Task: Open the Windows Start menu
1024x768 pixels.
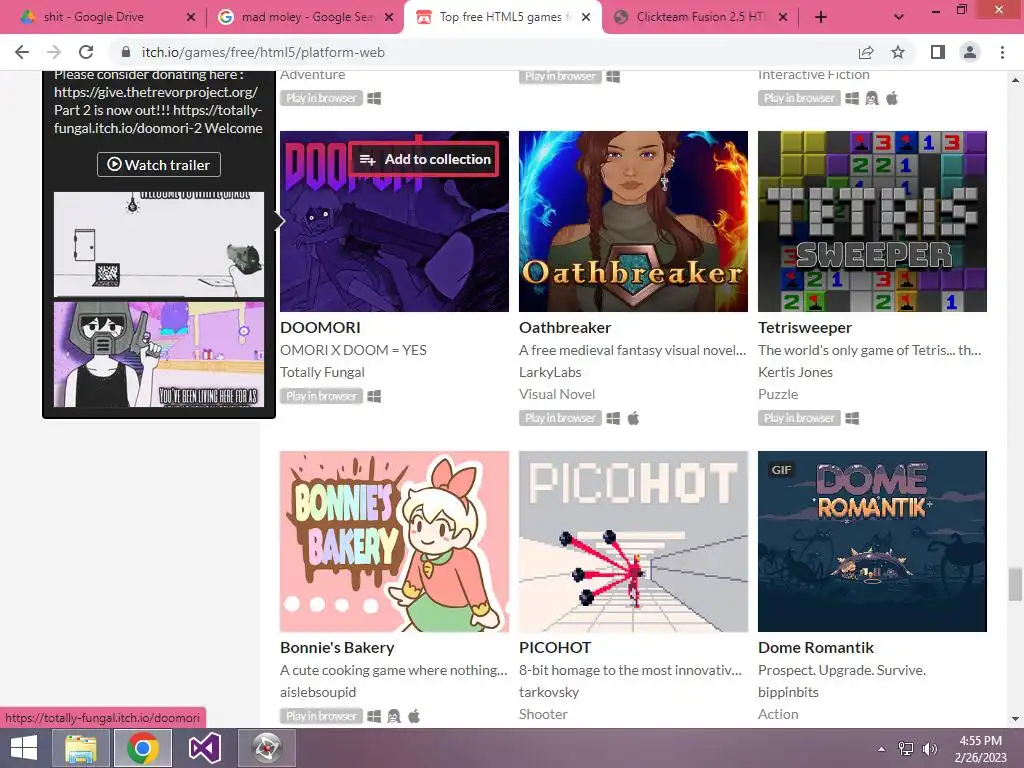Action: pos(24,748)
